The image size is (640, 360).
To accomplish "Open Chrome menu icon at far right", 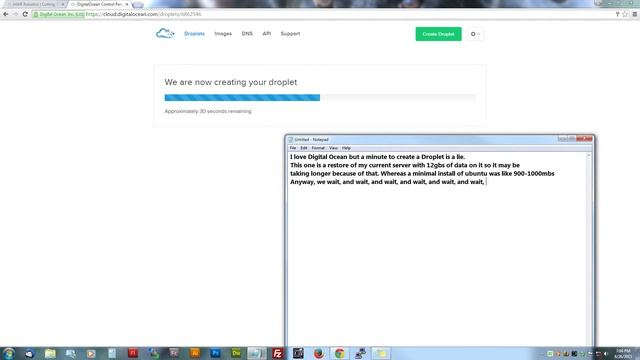I will click(x=634, y=14).
